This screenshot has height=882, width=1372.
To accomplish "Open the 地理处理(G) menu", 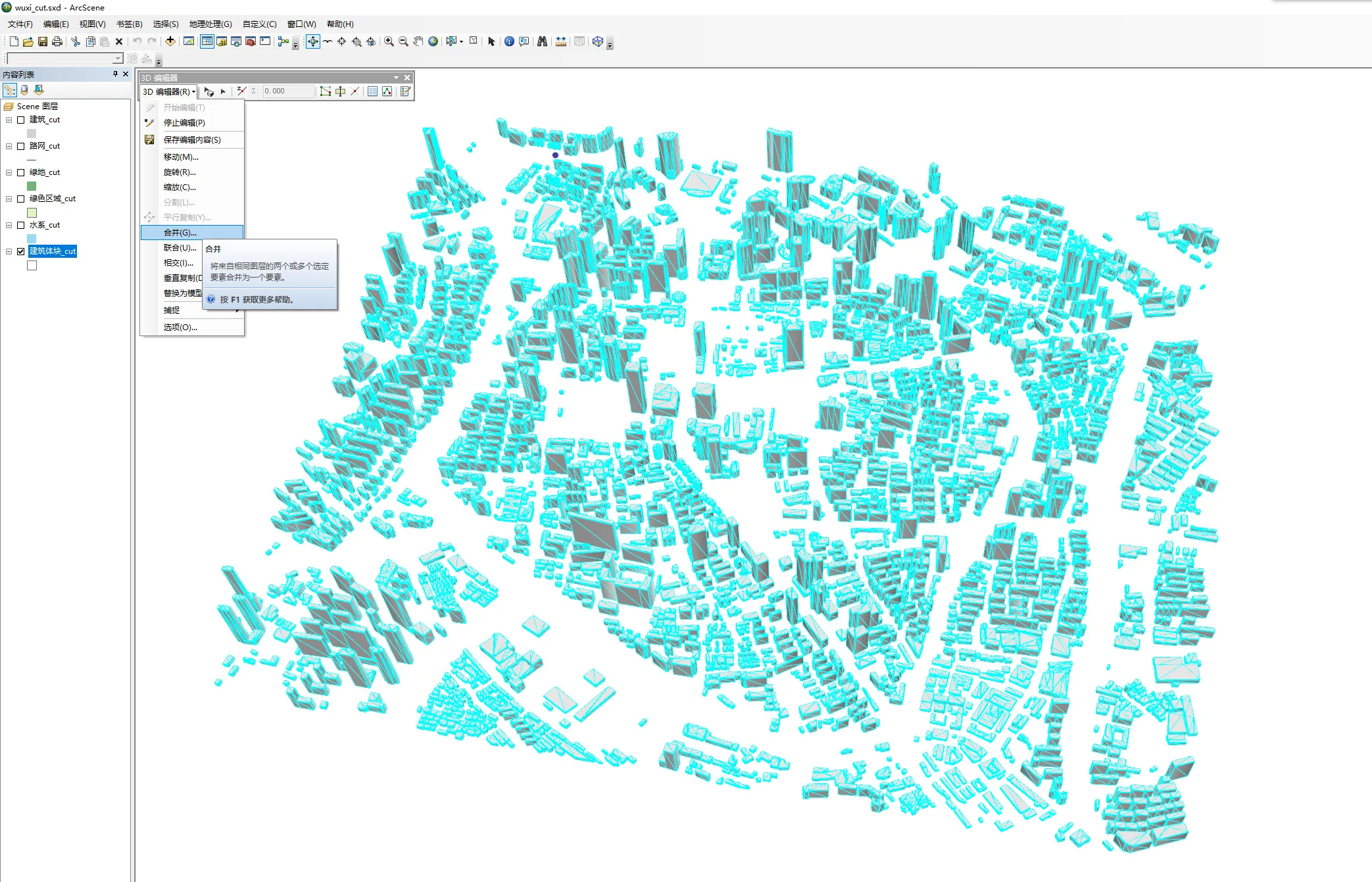I will tap(210, 24).
